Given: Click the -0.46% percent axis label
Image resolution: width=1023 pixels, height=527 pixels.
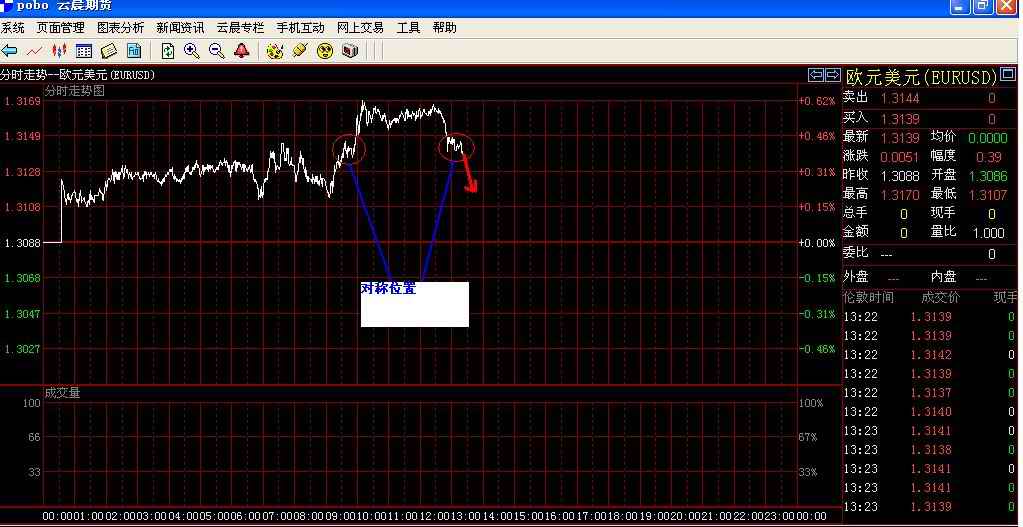Looking at the screenshot, I should coord(817,349).
